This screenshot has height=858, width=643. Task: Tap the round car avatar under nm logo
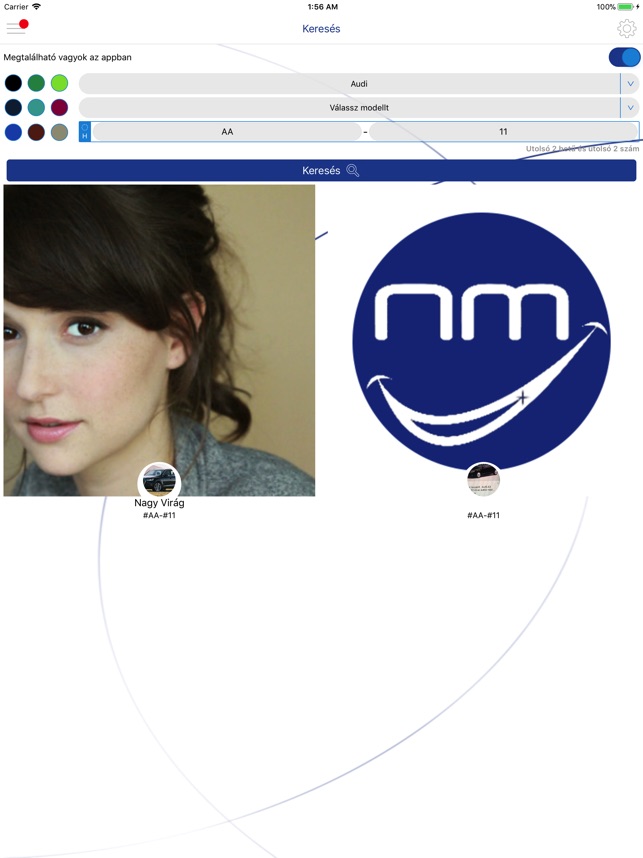point(483,480)
